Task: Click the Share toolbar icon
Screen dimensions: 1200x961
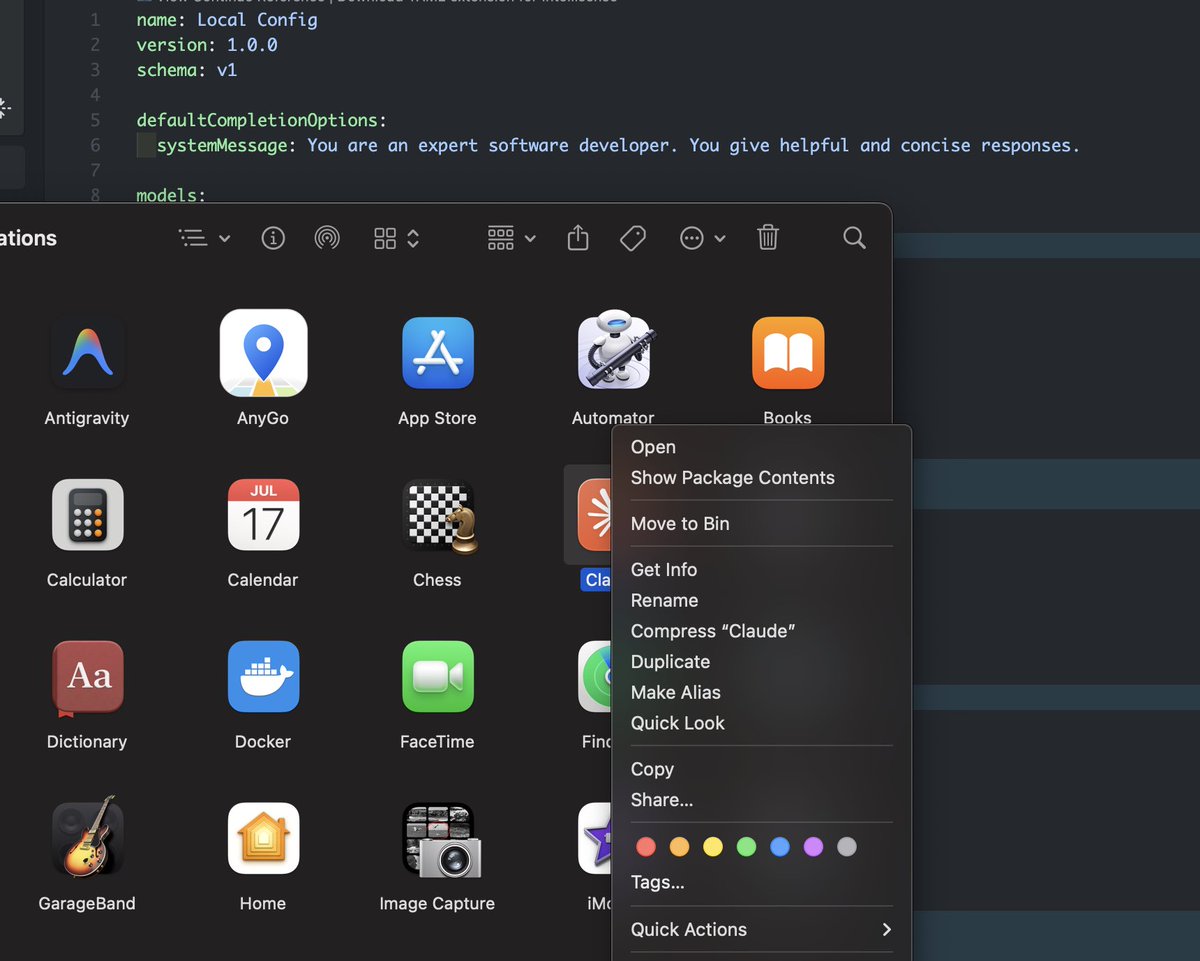Action: (x=578, y=237)
